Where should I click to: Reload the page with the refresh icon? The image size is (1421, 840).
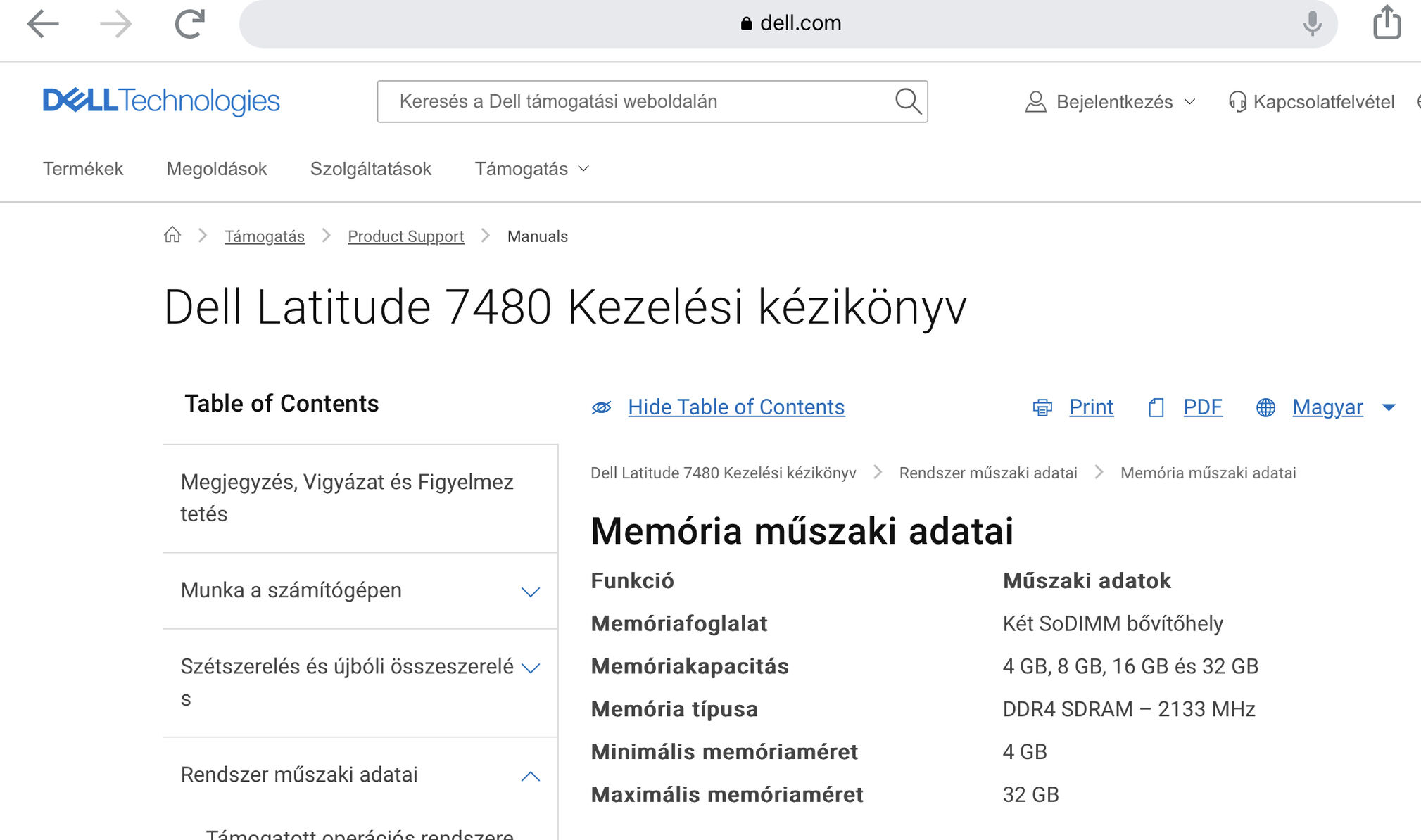(190, 23)
